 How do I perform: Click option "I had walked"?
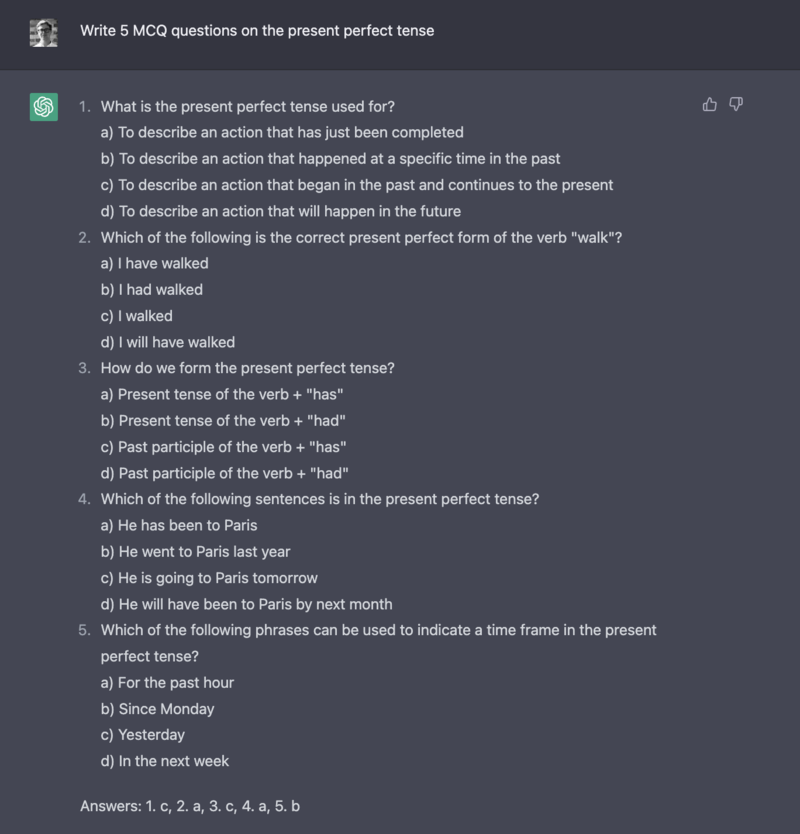[152, 290]
